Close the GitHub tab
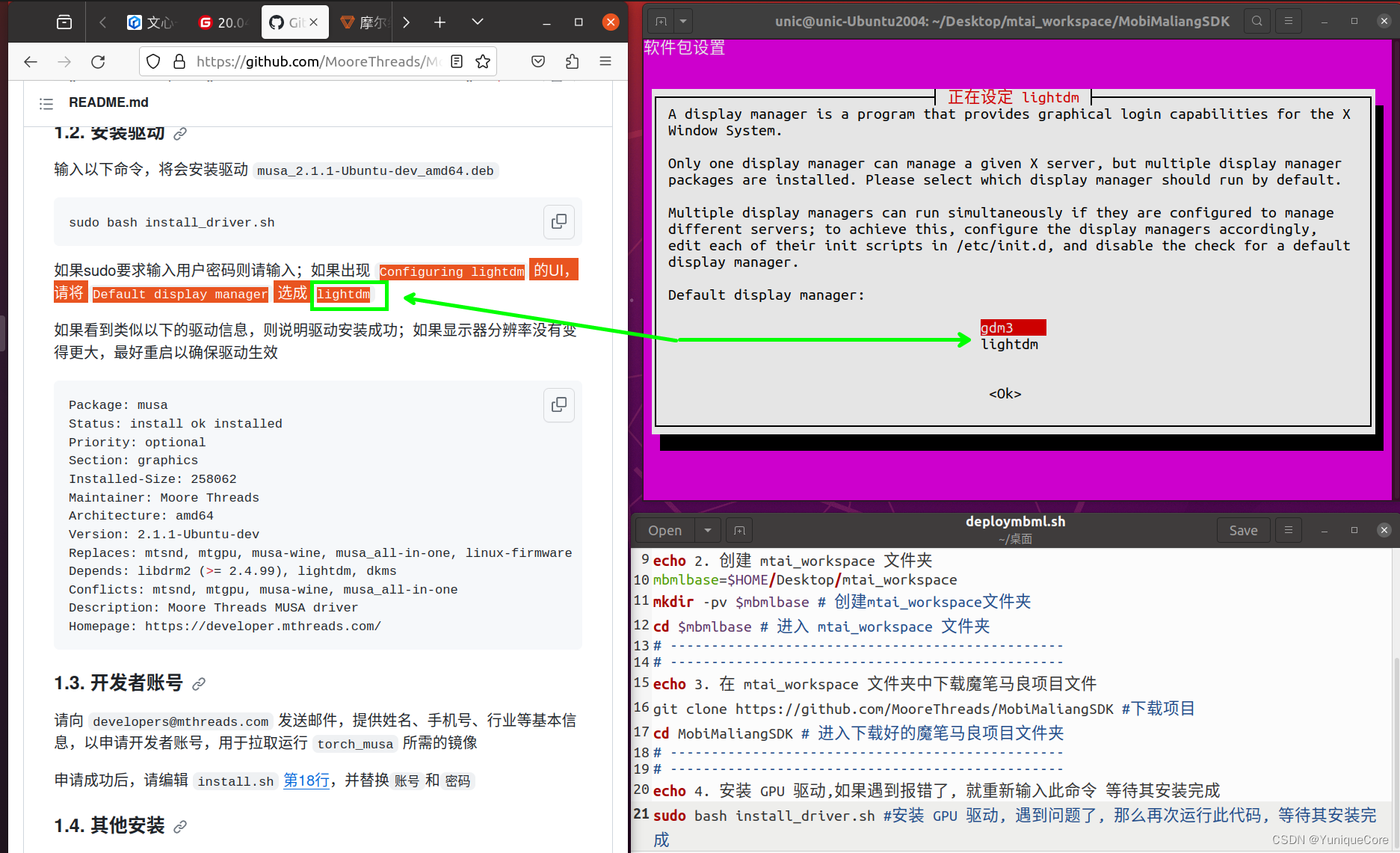The width and height of the screenshot is (1400, 853). 314,22
